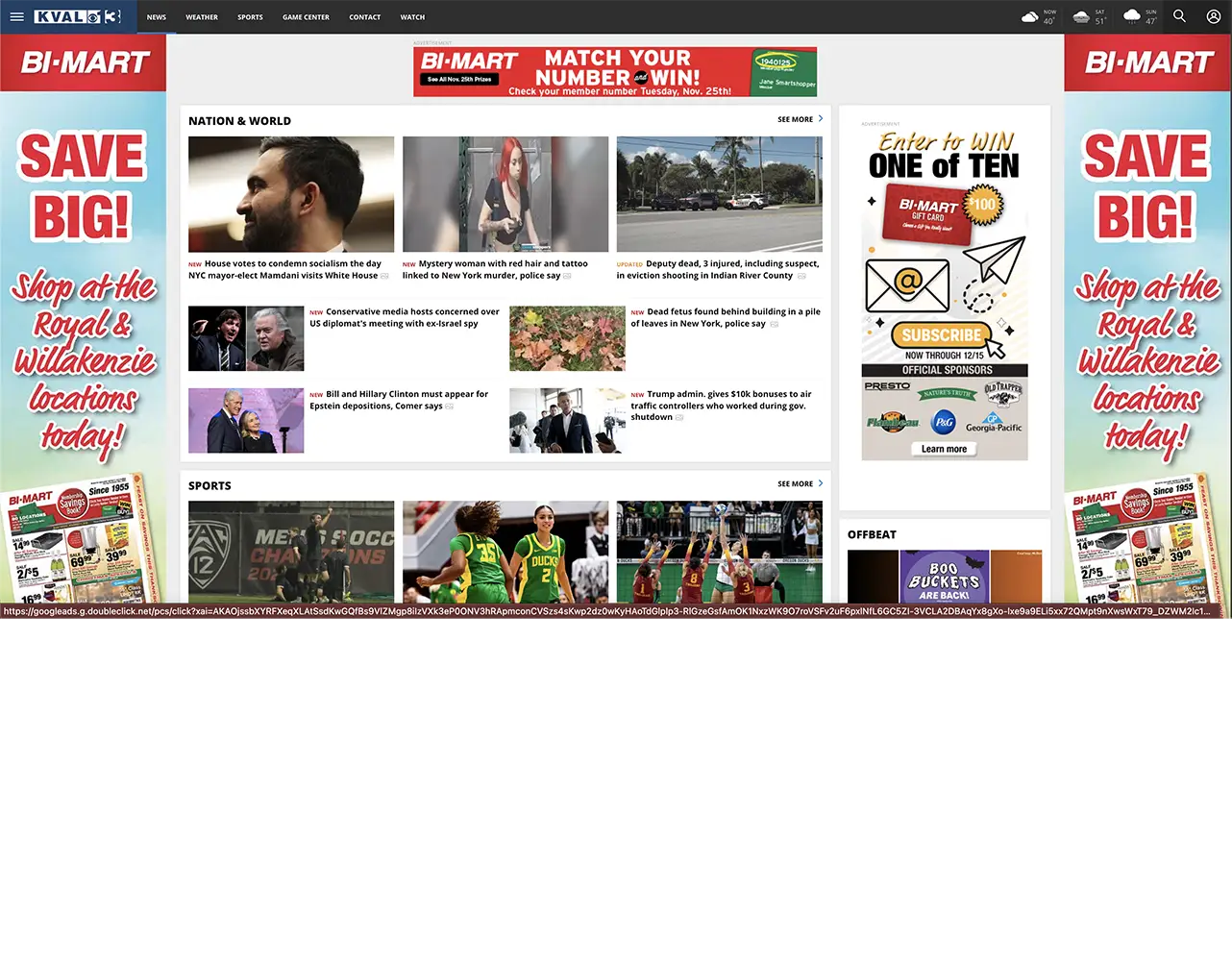Click the KVAL 13 station logo
This screenshot has width=1232, height=961.
[x=77, y=16]
